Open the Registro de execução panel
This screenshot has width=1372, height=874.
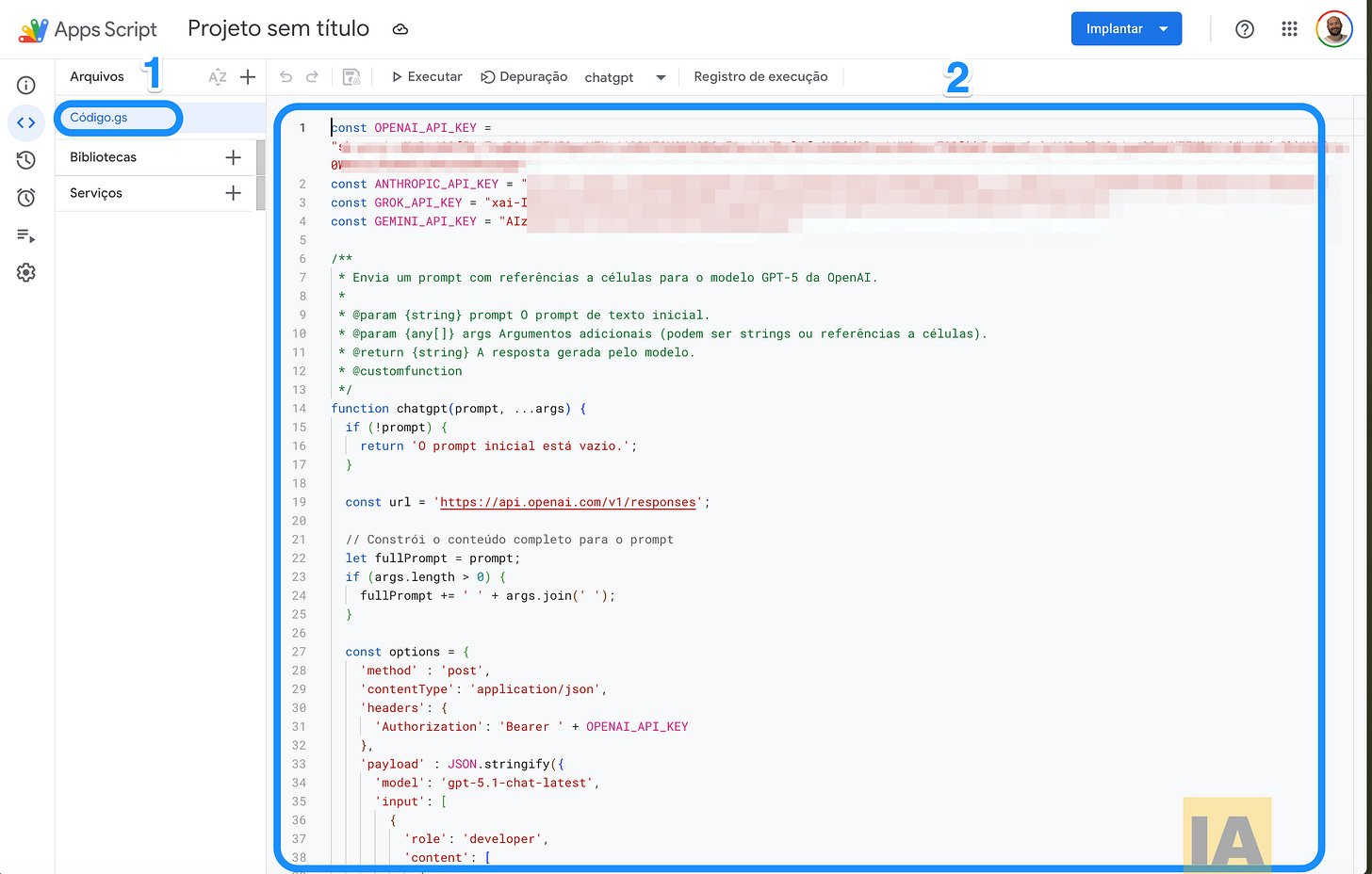click(x=759, y=76)
